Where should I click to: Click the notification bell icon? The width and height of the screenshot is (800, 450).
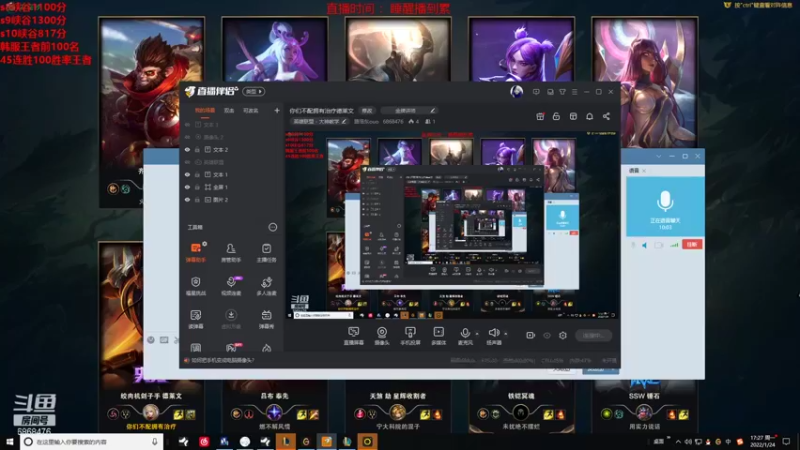589,116
